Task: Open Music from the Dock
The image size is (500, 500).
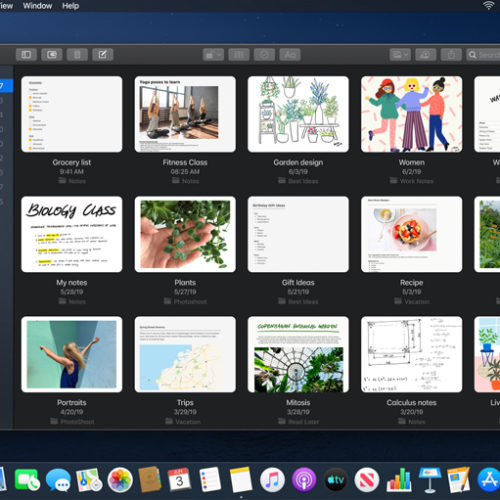Action: 272,480
